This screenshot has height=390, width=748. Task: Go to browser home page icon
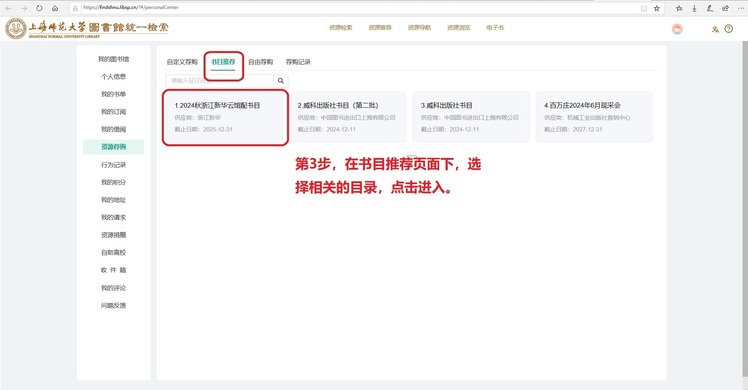pos(55,8)
